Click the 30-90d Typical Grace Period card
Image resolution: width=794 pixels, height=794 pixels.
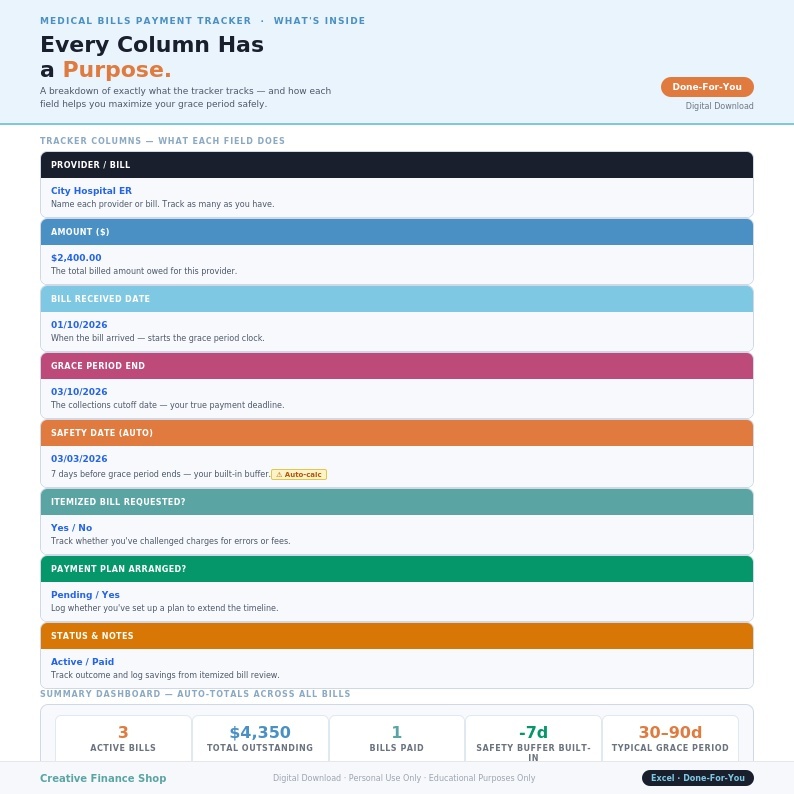point(670,738)
